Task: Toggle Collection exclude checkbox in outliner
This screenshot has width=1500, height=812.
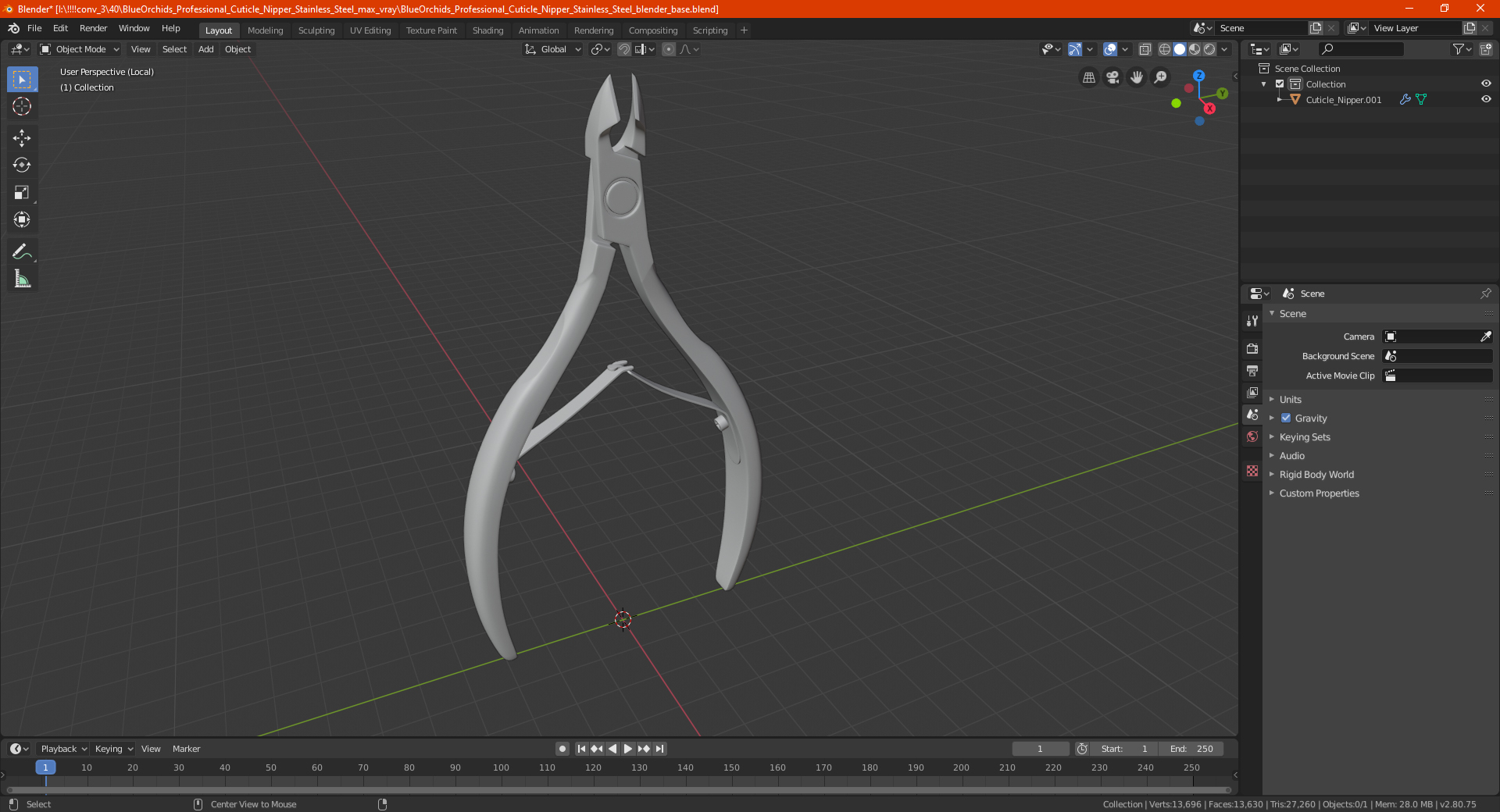Action: 1280,84
